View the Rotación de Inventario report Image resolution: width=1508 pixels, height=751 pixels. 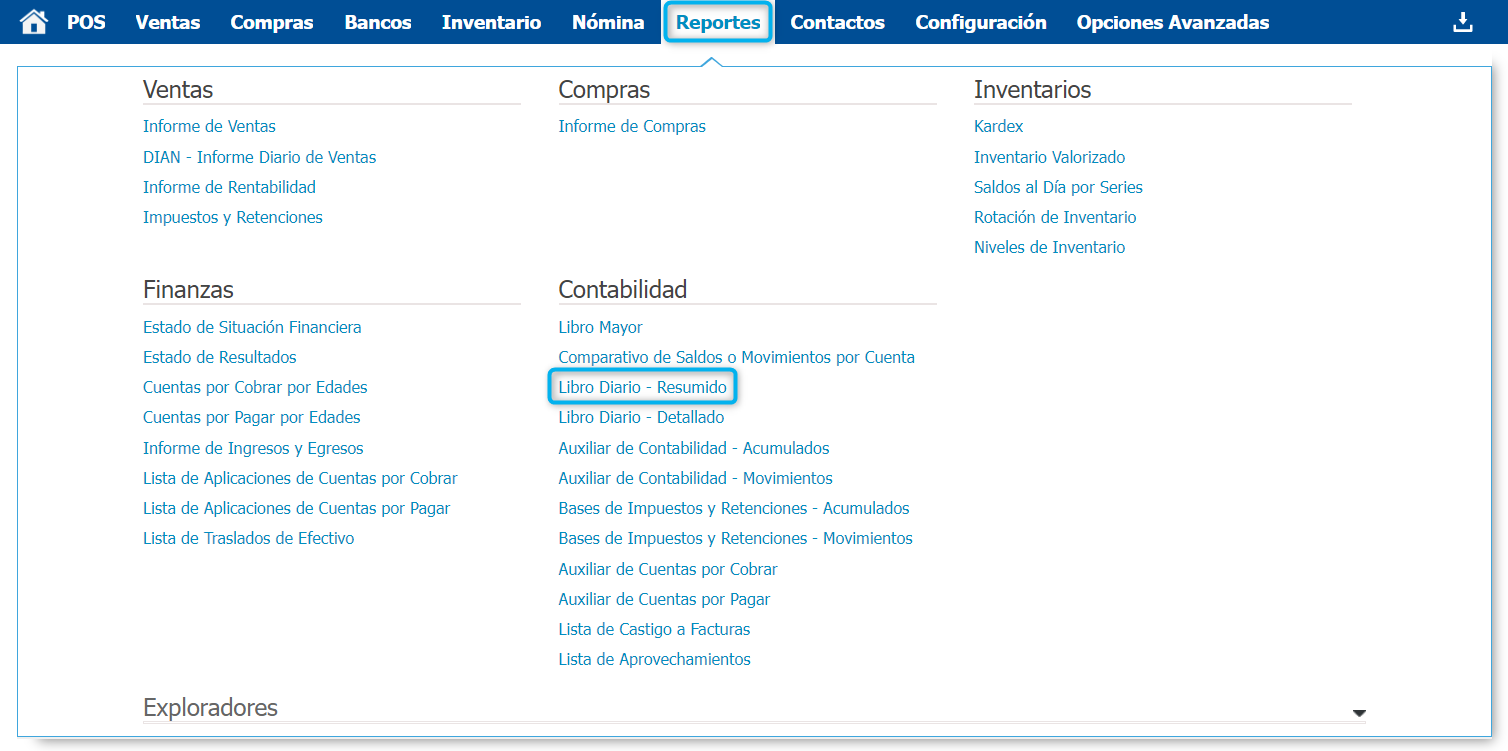1054,217
